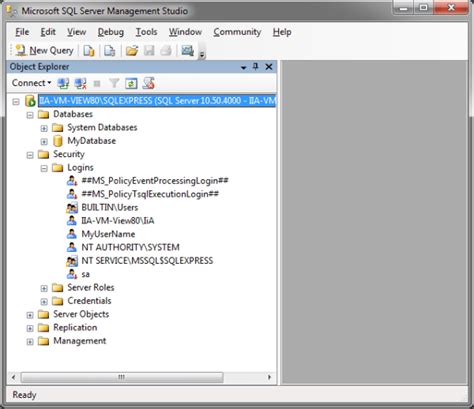
Task: Expand the Server Roles folder
Action: tap(44, 288)
